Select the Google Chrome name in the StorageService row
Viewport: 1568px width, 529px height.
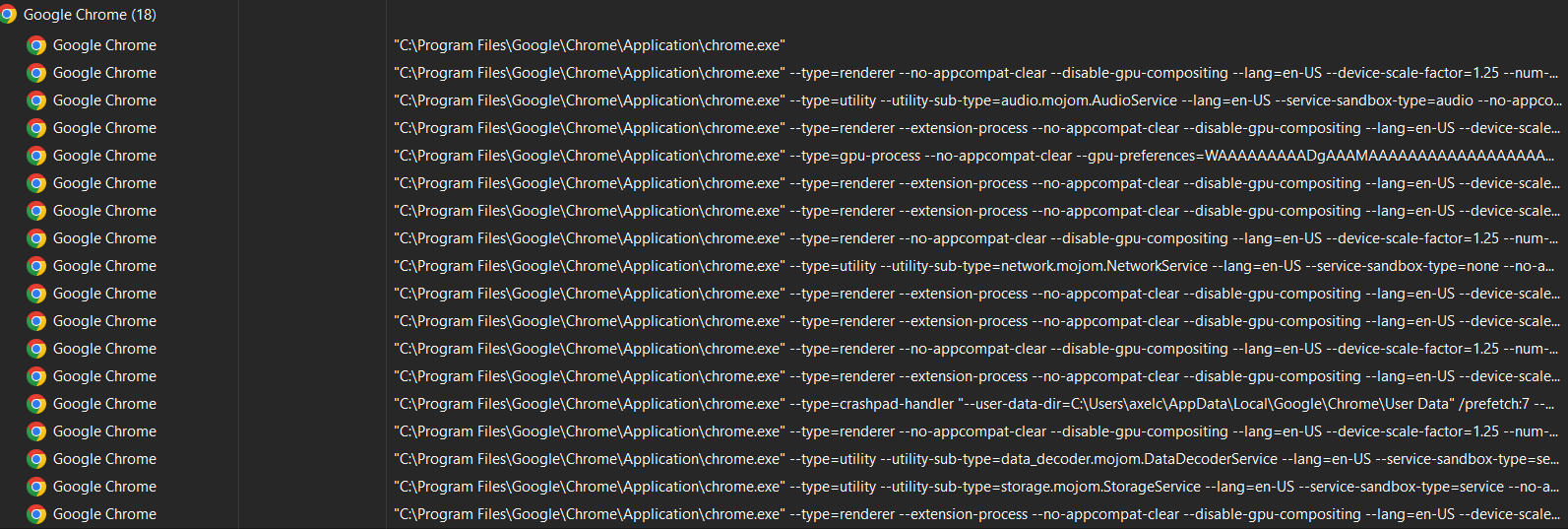point(104,487)
